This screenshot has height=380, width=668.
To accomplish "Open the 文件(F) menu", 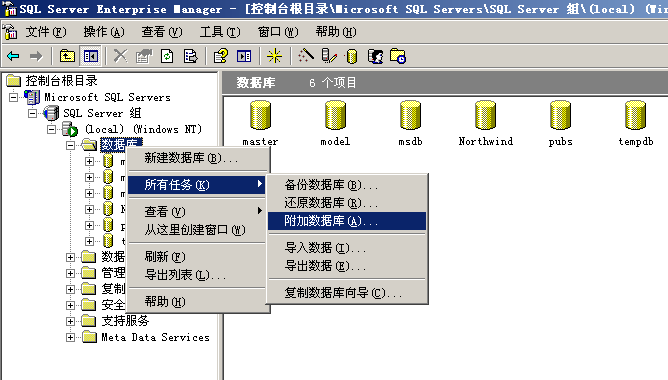I will [46, 32].
